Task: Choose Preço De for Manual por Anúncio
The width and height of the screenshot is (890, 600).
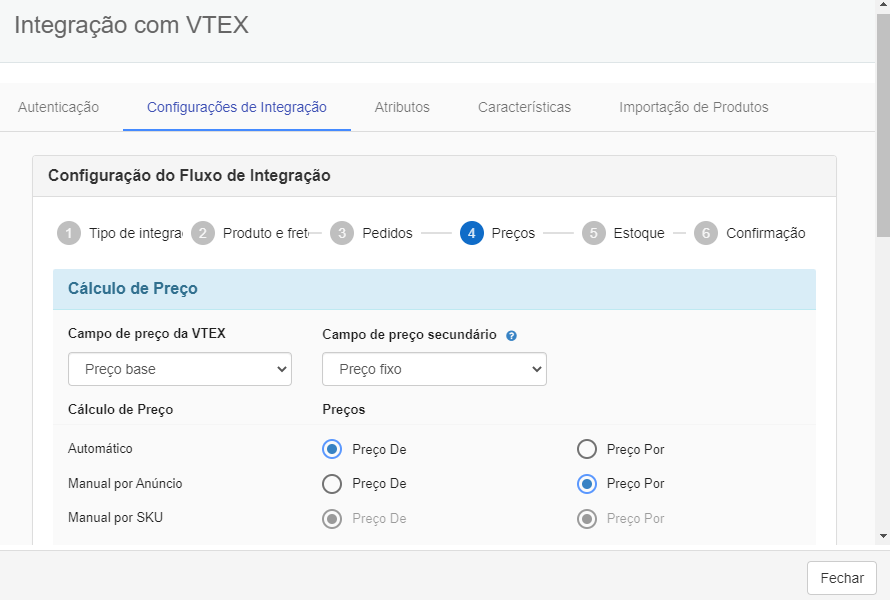Action: coord(332,484)
